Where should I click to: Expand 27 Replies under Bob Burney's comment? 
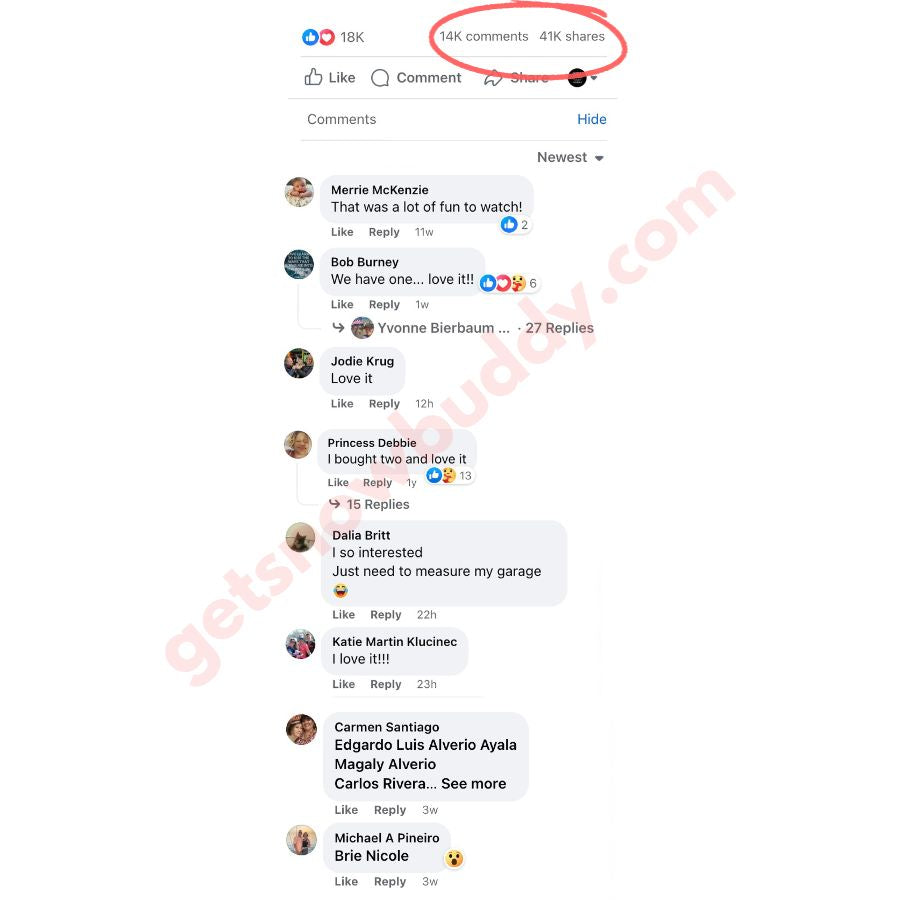559,328
